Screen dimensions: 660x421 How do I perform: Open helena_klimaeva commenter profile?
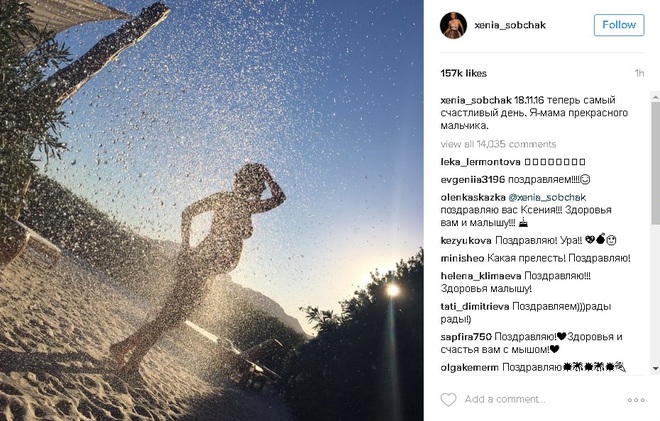point(481,276)
